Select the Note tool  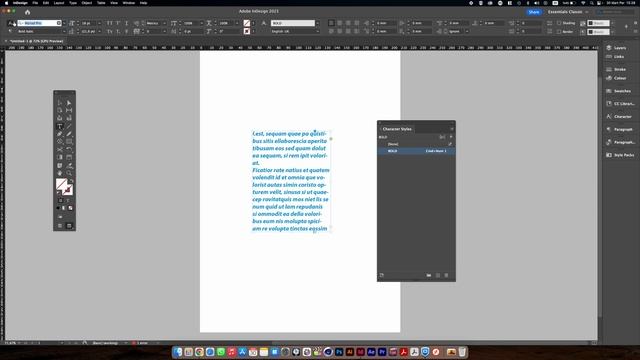click(x=60, y=165)
